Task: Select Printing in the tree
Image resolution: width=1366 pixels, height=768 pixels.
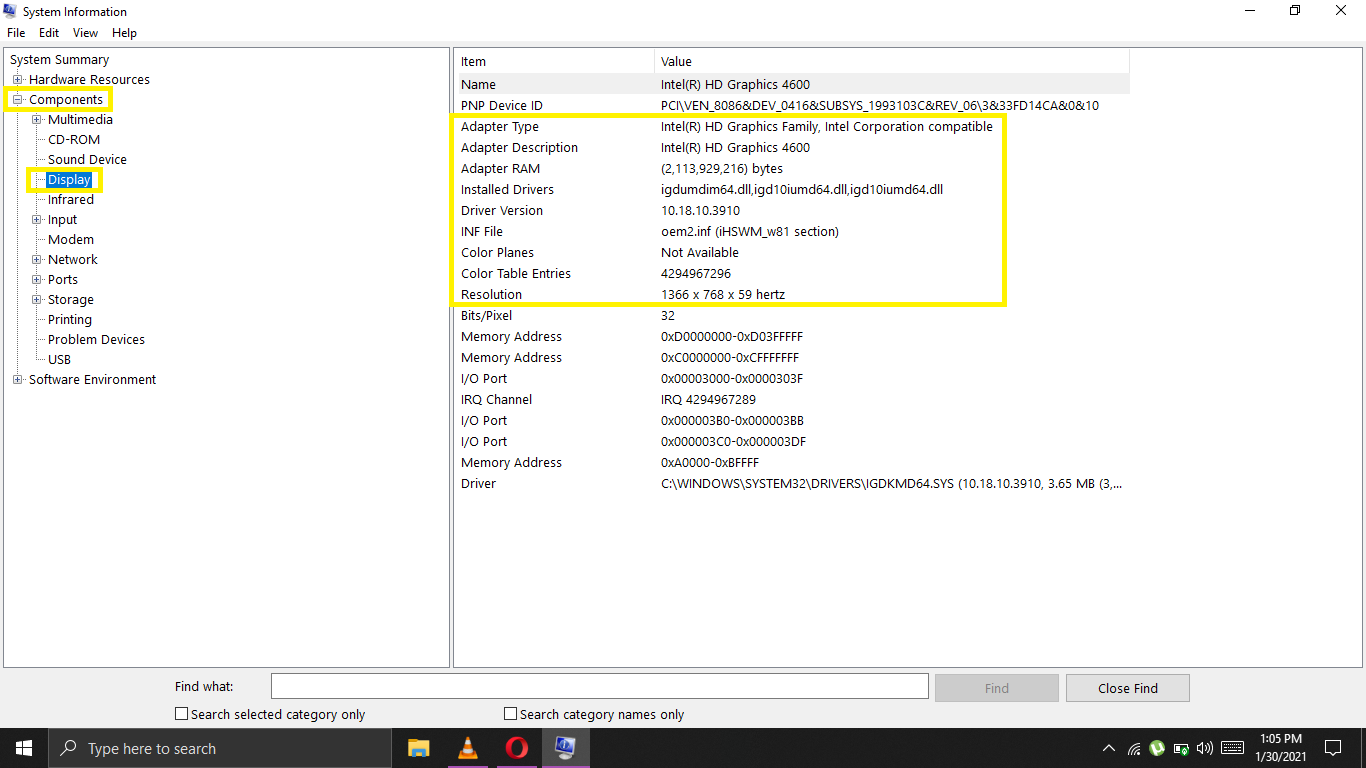Action: pyautogui.click(x=70, y=320)
